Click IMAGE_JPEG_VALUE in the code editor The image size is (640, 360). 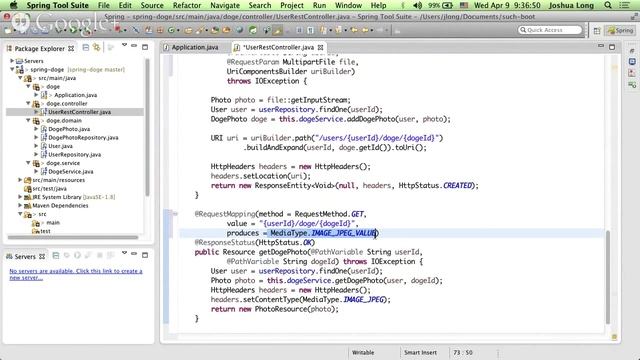click(x=344, y=233)
